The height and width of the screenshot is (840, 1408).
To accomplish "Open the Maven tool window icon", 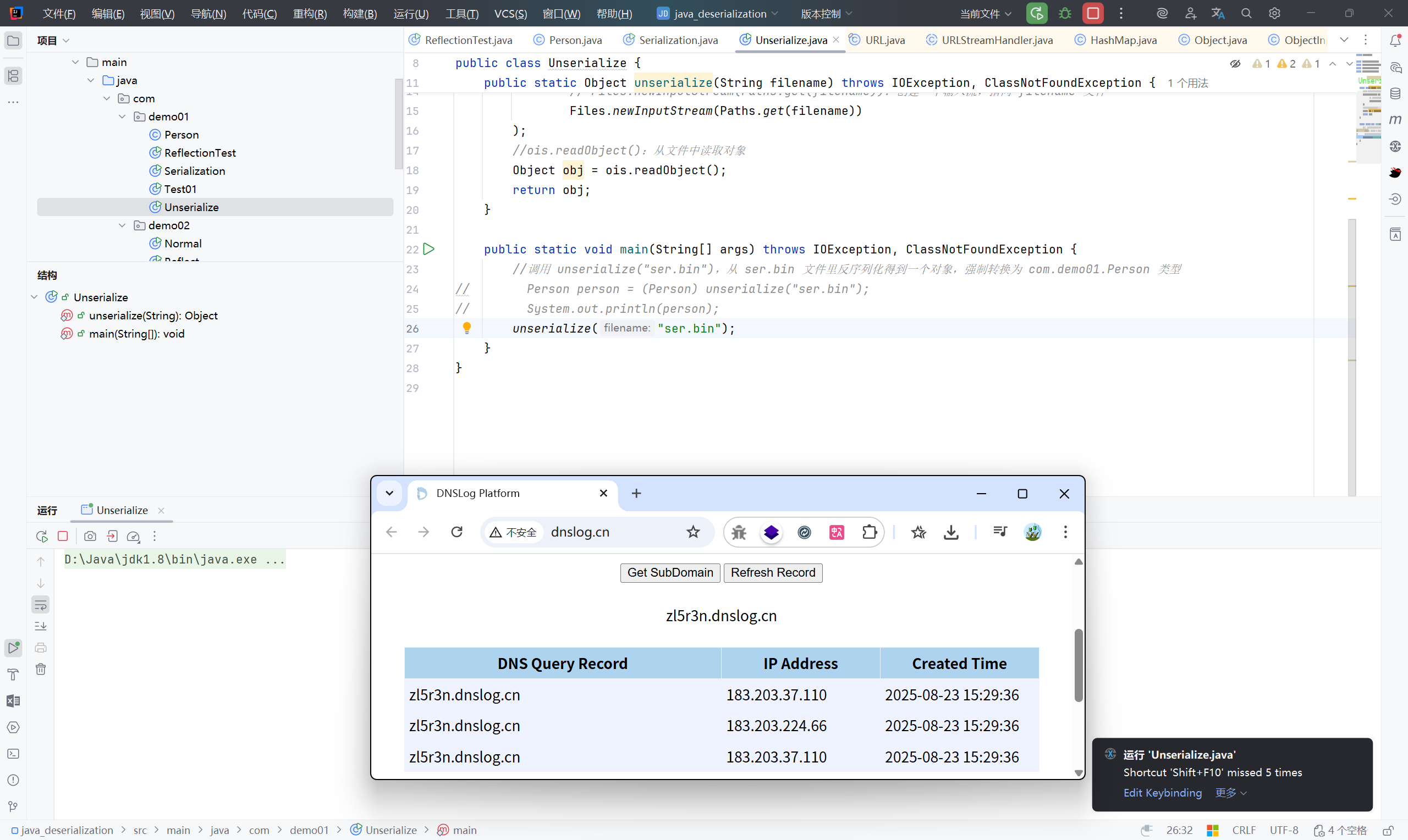I will tap(1395, 119).
